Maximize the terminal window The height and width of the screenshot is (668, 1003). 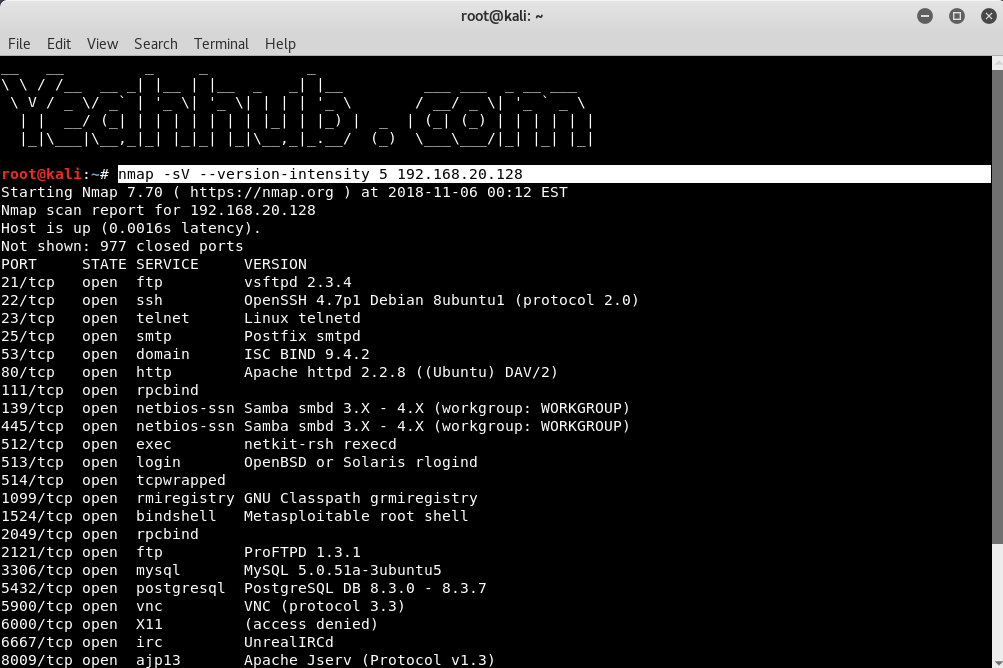[x=957, y=16]
